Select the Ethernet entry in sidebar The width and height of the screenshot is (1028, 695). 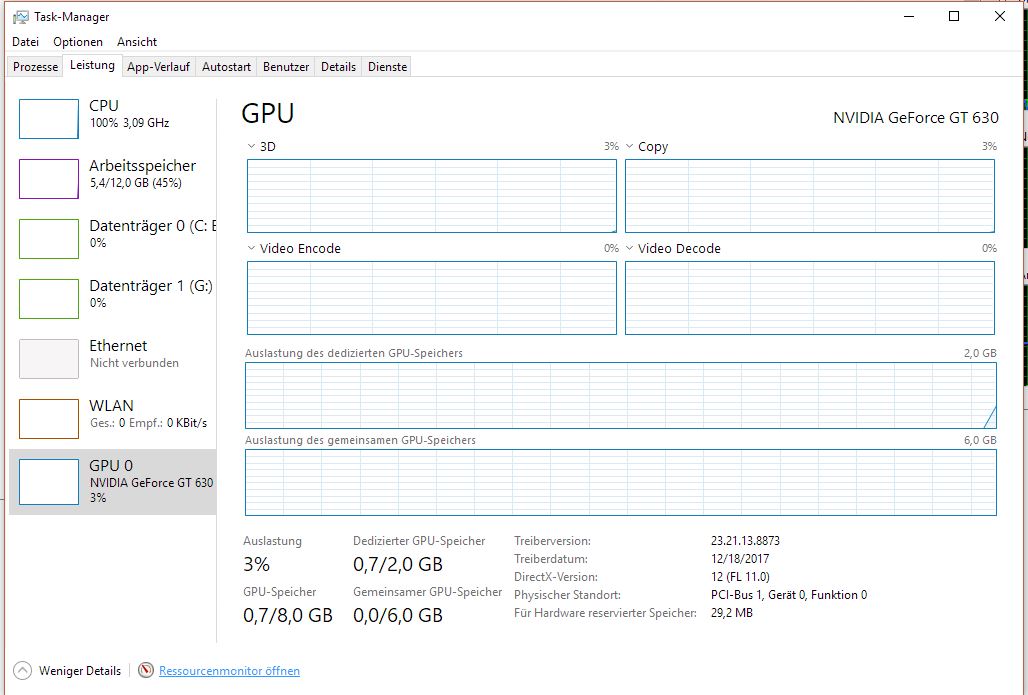pos(113,358)
